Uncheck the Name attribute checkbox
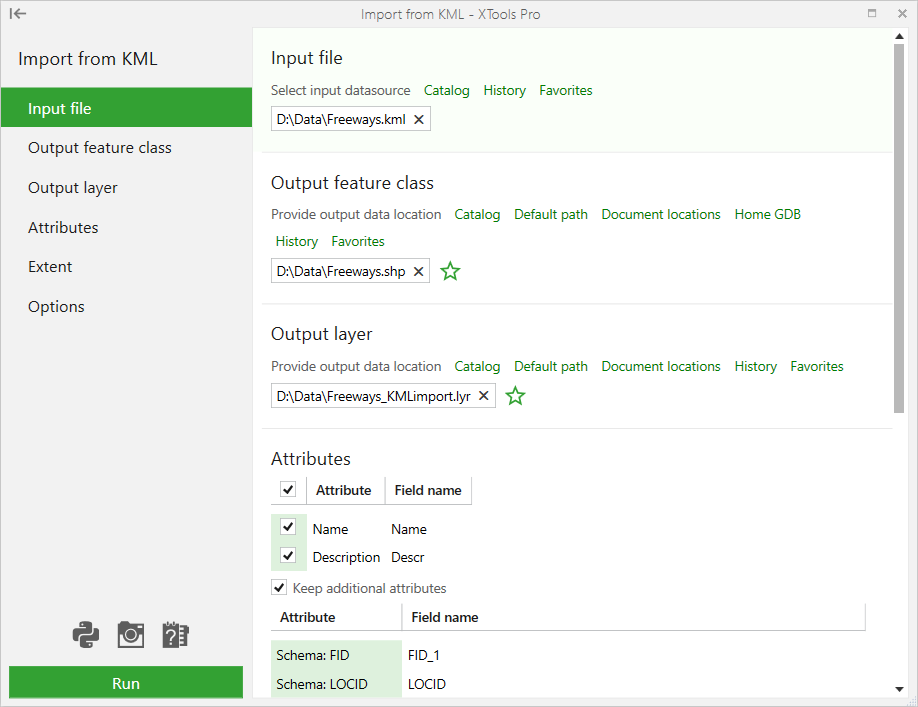Viewport: 918px width, 707px height. pyautogui.click(x=288, y=527)
